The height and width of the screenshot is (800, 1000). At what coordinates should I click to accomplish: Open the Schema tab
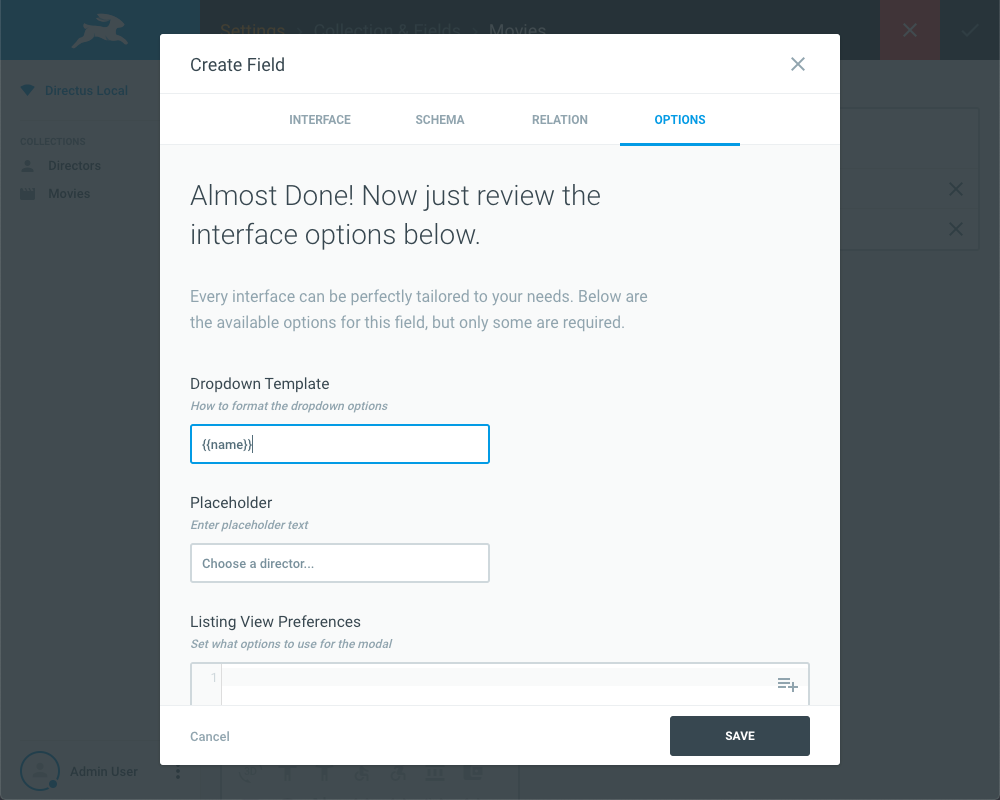click(x=439, y=120)
